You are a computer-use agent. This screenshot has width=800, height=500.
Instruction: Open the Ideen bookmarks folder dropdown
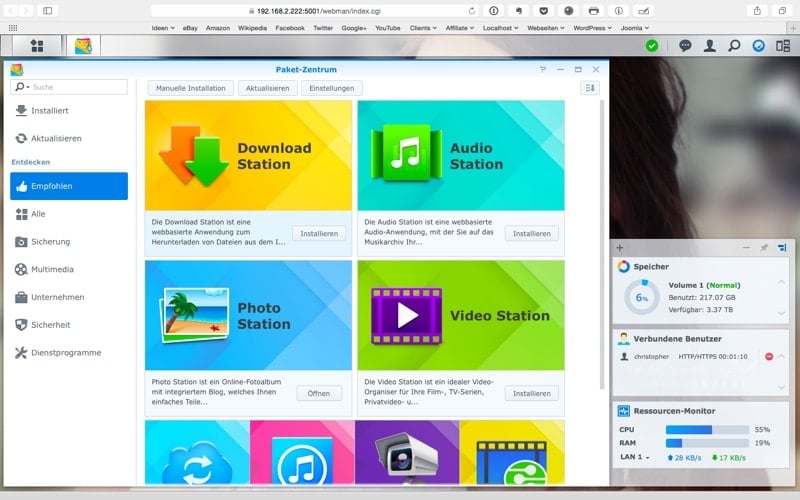click(163, 28)
